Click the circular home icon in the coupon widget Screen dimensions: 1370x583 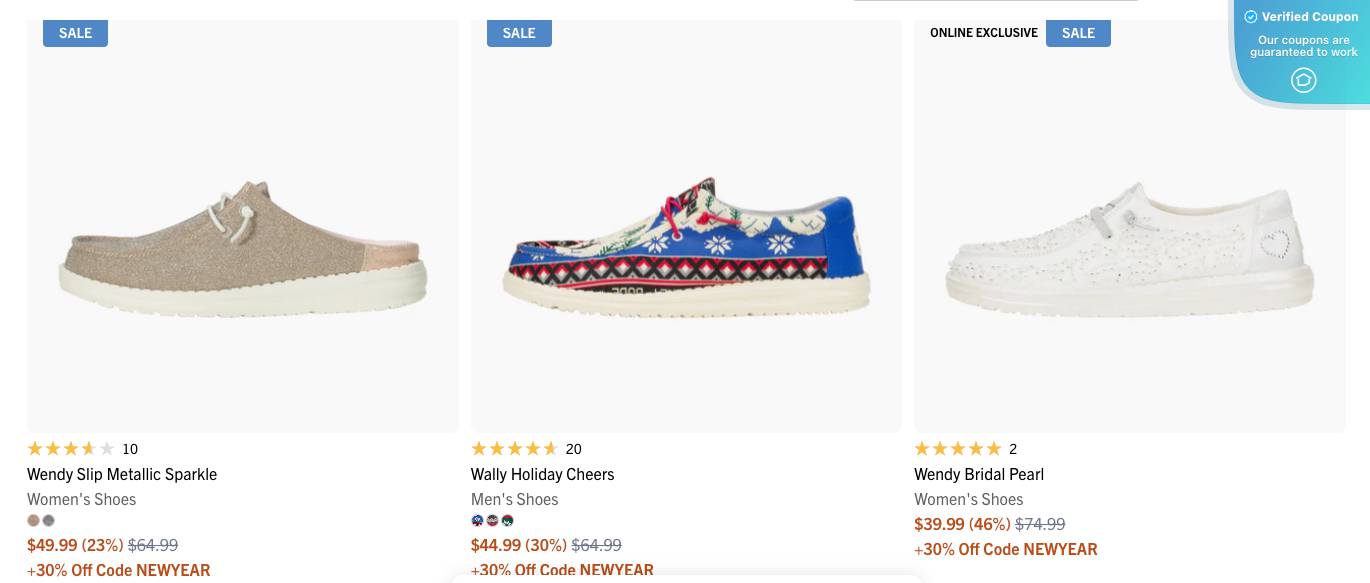(1303, 80)
